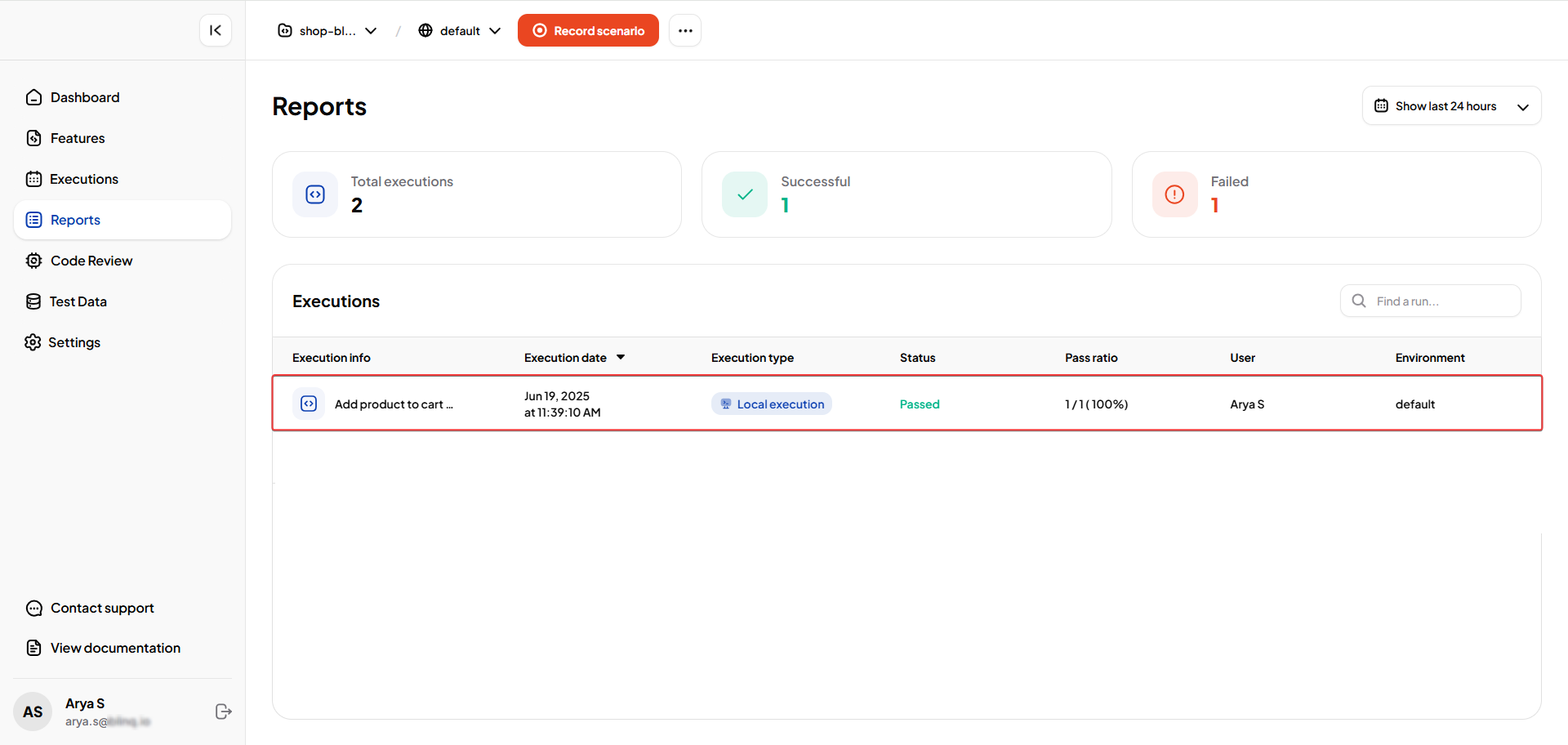
Task: Click the logout icon beside Arya S
Action: [x=223, y=712]
